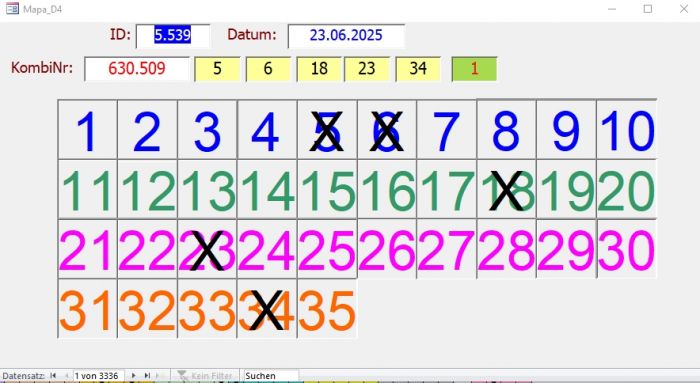Click the Suchen search box
This screenshot has height=383, width=700.
point(271,376)
